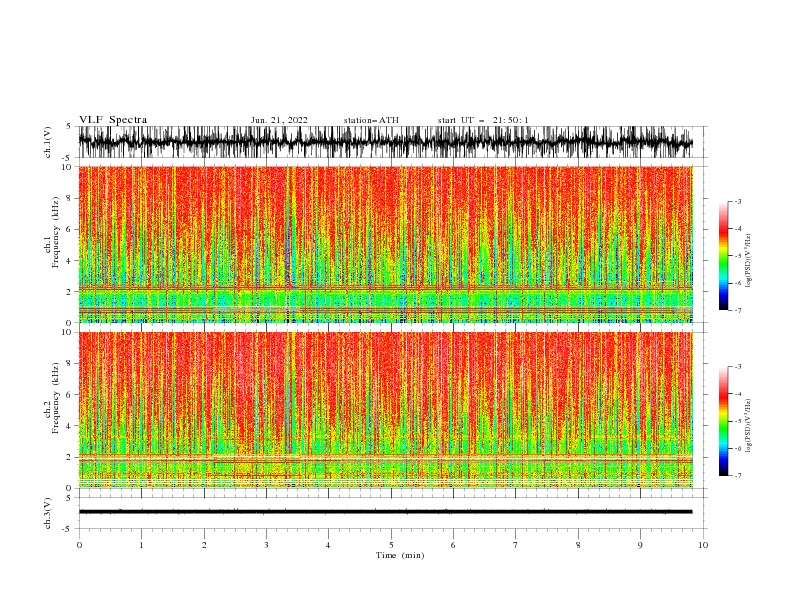792x612 pixels.
Task: Click the "6" frequency tick of ch.2 spectrogram
Action: point(70,395)
